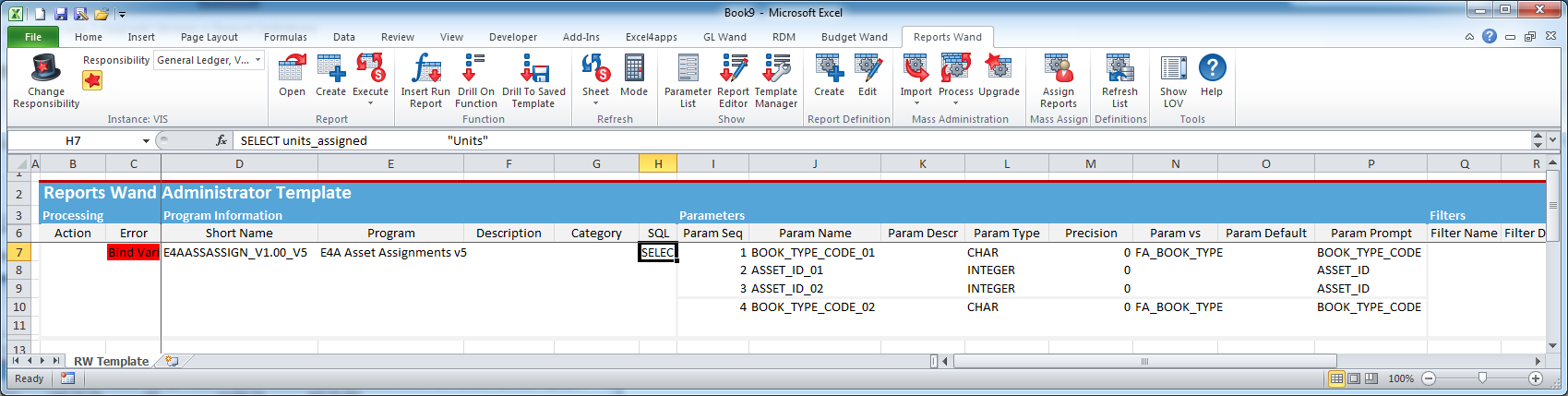
Task: Click the Import mass administration icon
Action: pyautogui.click(x=916, y=69)
